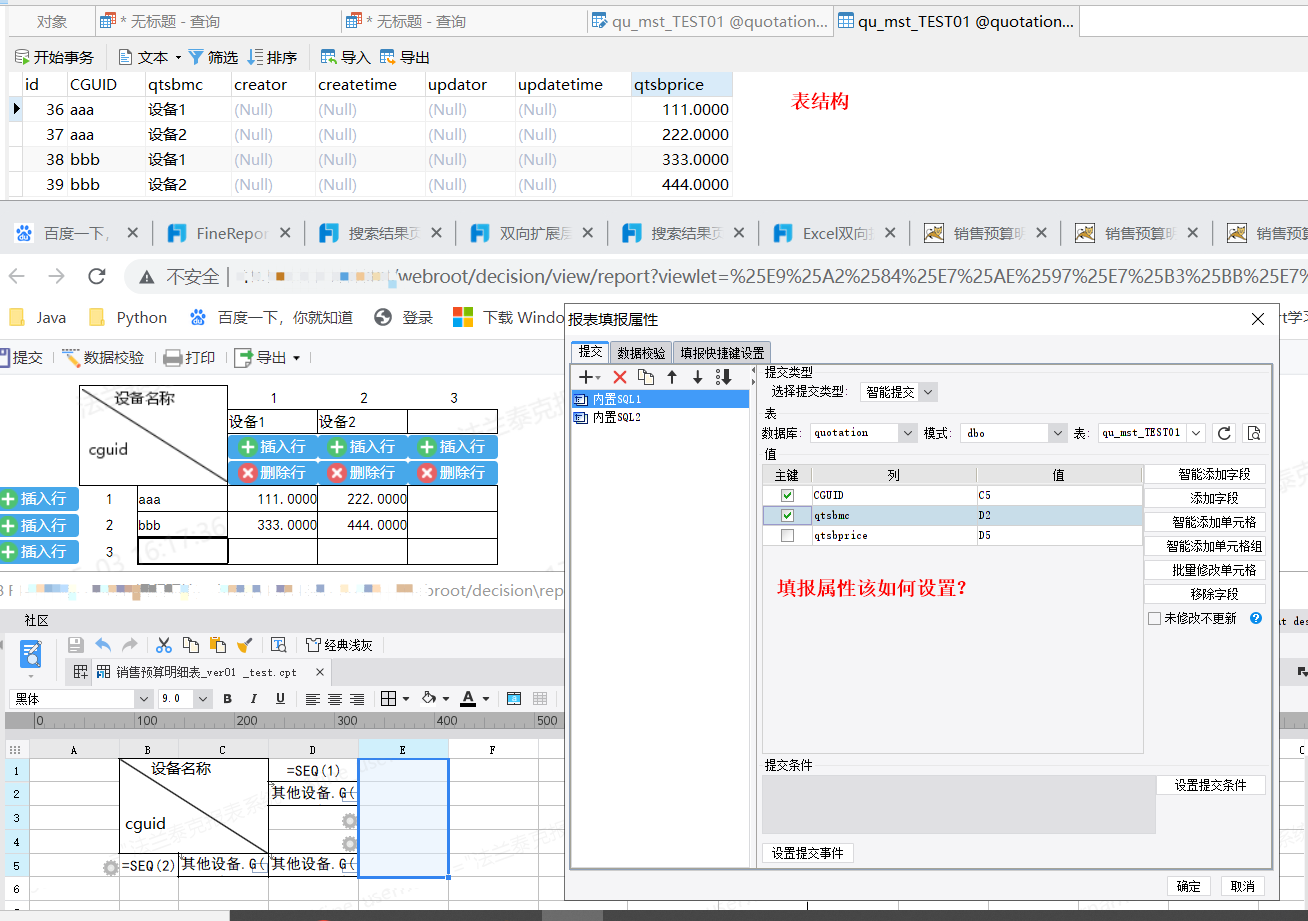Click the underline formatting icon

[x=280, y=698]
